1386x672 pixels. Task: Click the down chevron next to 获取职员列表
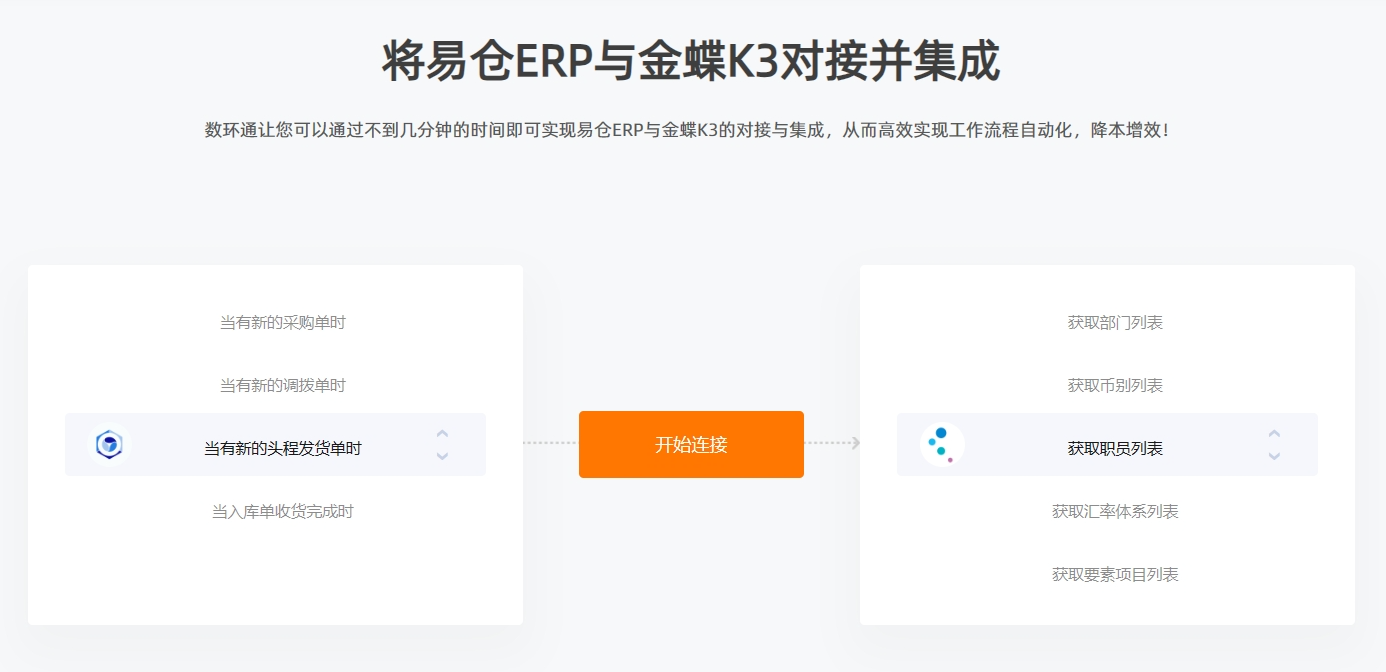(1273, 456)
